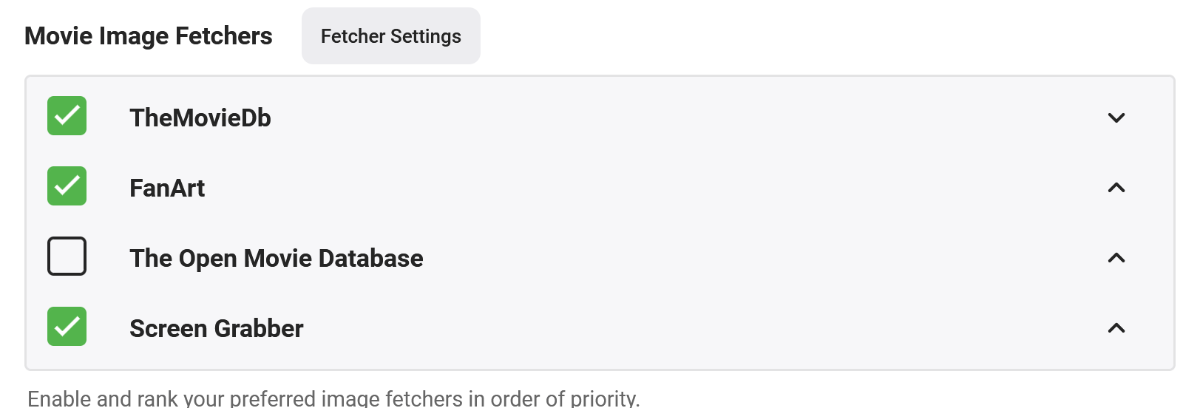Viewport: 1200px width, 408px height.
Task: Move TheMovieDb down in priority
Action: click(x=1117, y=118)
